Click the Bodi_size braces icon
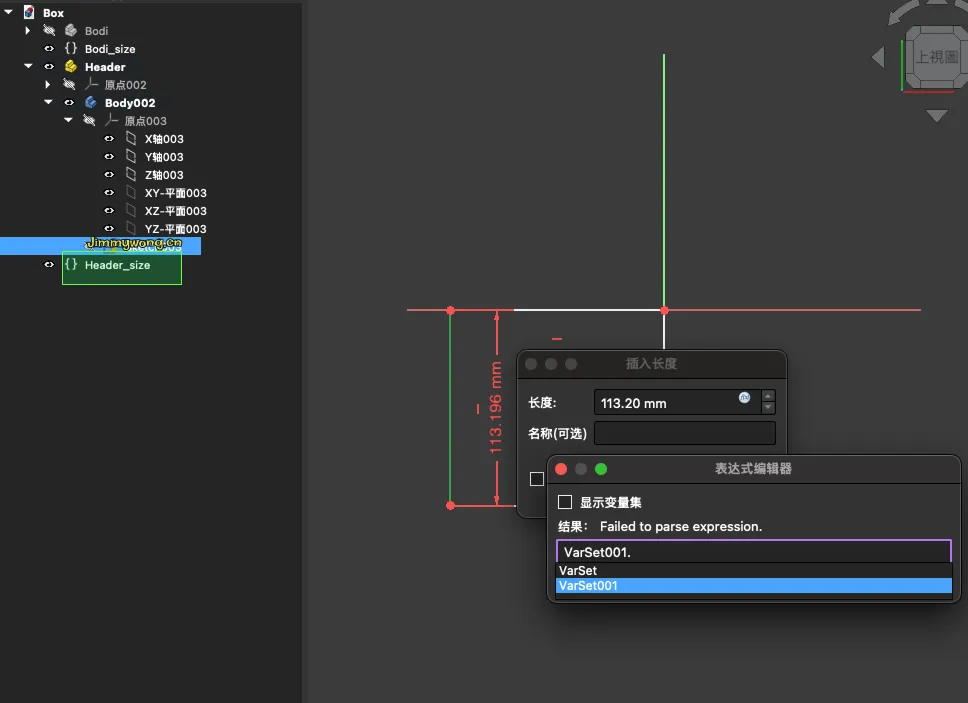Viewport: 968px width, 703px height. (70, 49)
